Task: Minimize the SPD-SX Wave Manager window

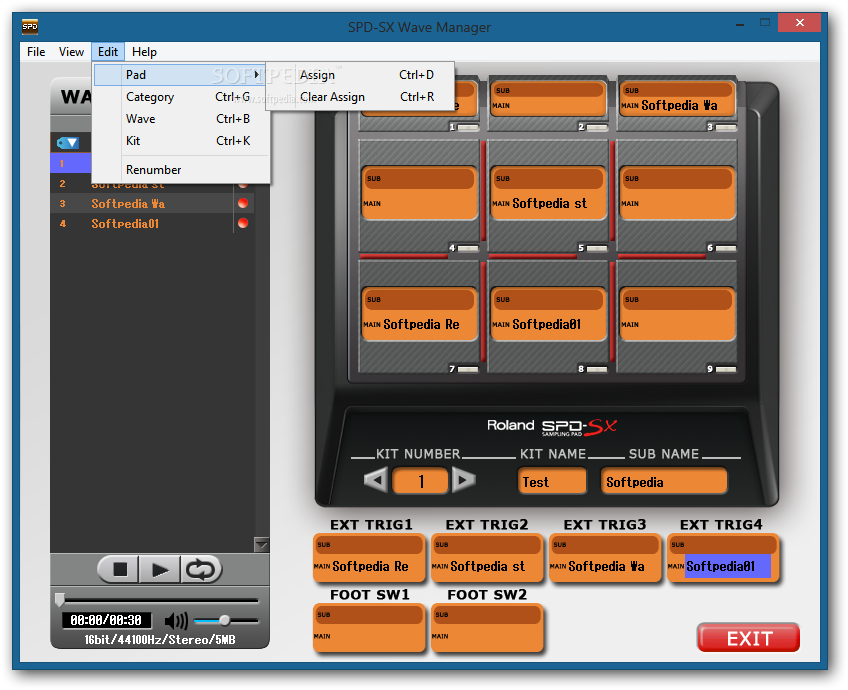Action: 739,23
